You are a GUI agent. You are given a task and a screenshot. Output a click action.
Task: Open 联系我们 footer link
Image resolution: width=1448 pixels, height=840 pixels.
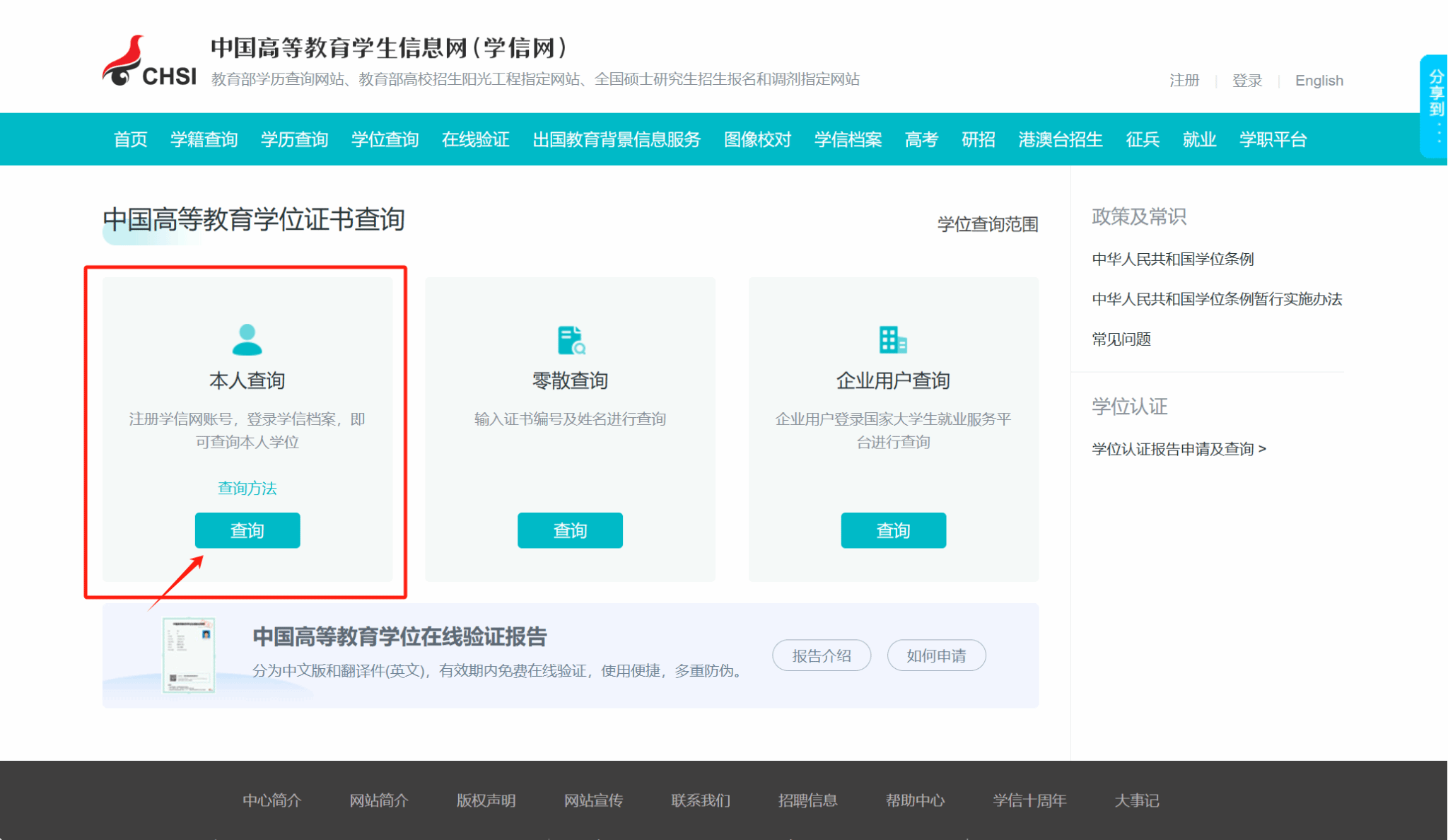tap(701, 800)
